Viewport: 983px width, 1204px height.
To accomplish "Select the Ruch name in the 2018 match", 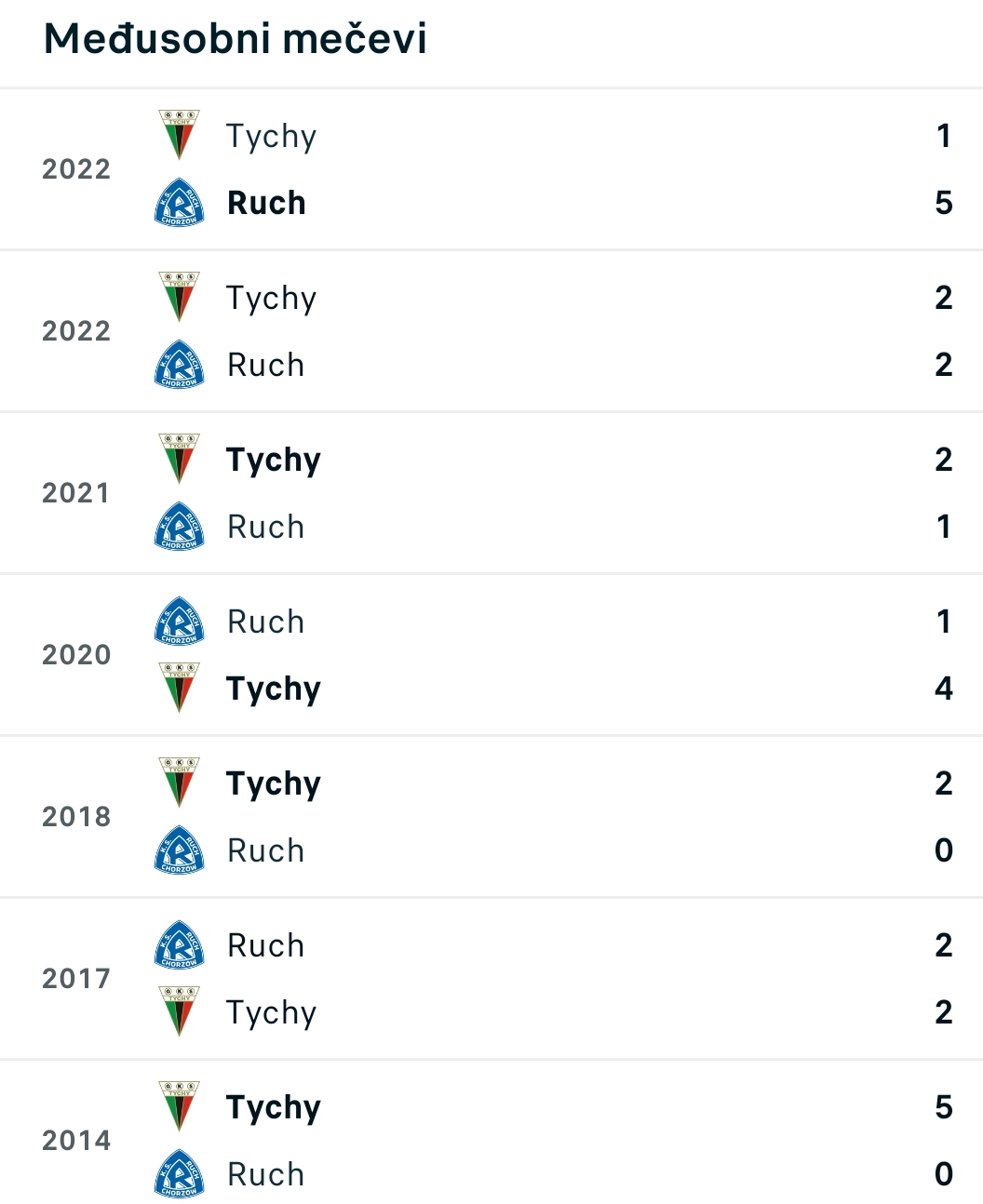I will coord(266,850).
